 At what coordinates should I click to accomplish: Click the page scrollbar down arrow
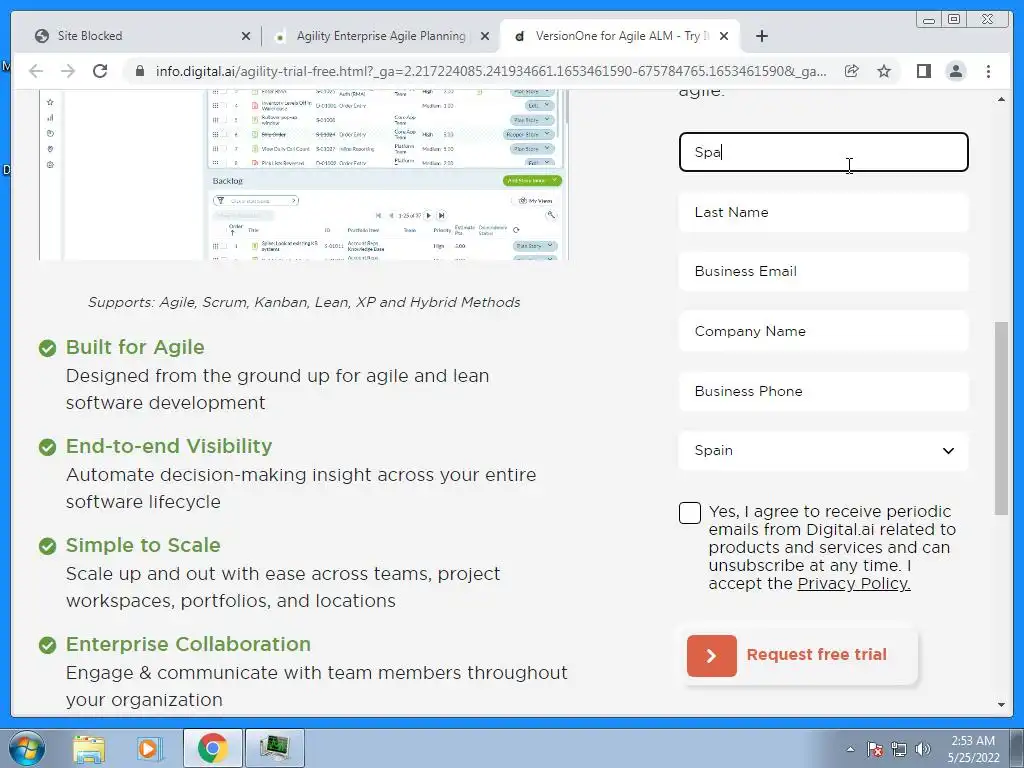[x=1001, y=705]
